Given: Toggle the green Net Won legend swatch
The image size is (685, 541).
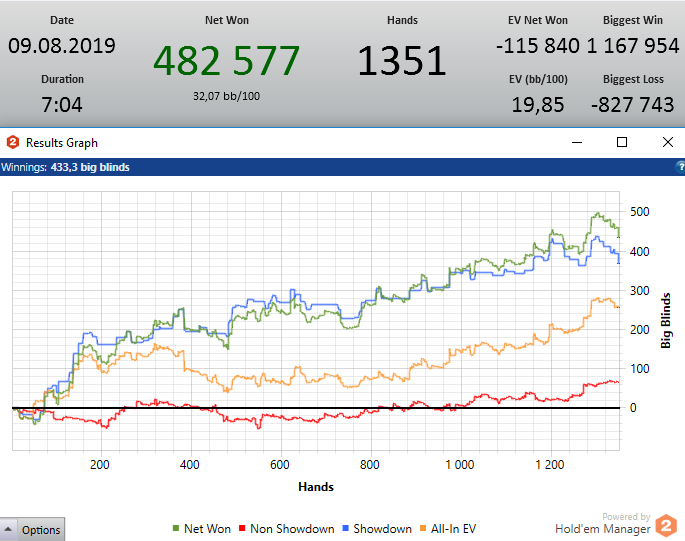Looking at the screenshot, I should point(176,528).
